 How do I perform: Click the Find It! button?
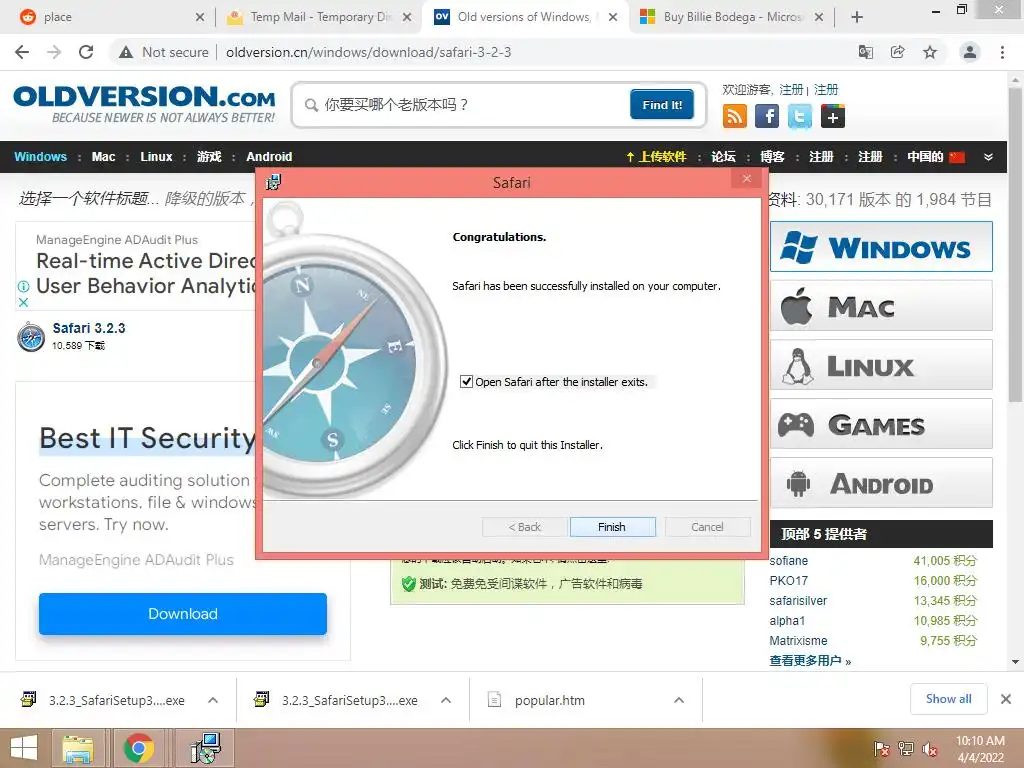point(662,104)
